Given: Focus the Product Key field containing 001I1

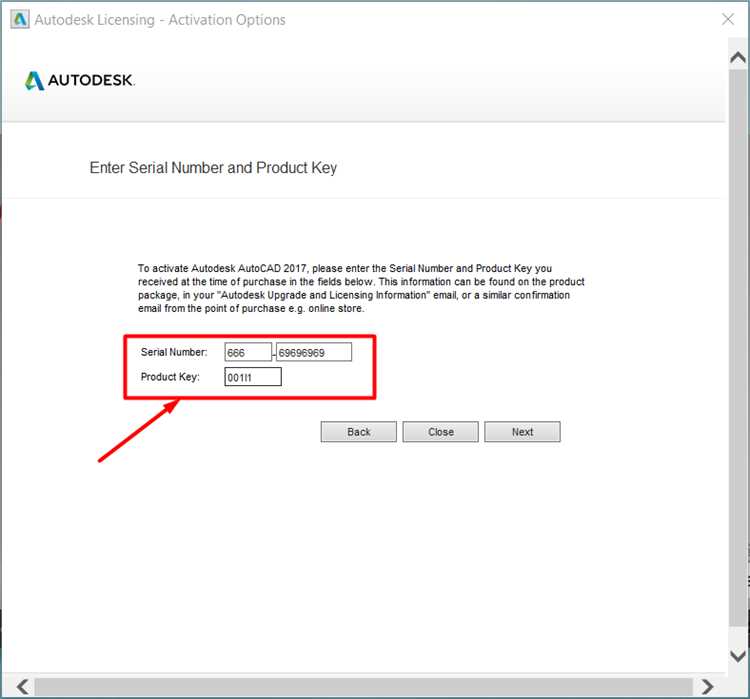Looking at the screenshot, I should coord(253,377).
